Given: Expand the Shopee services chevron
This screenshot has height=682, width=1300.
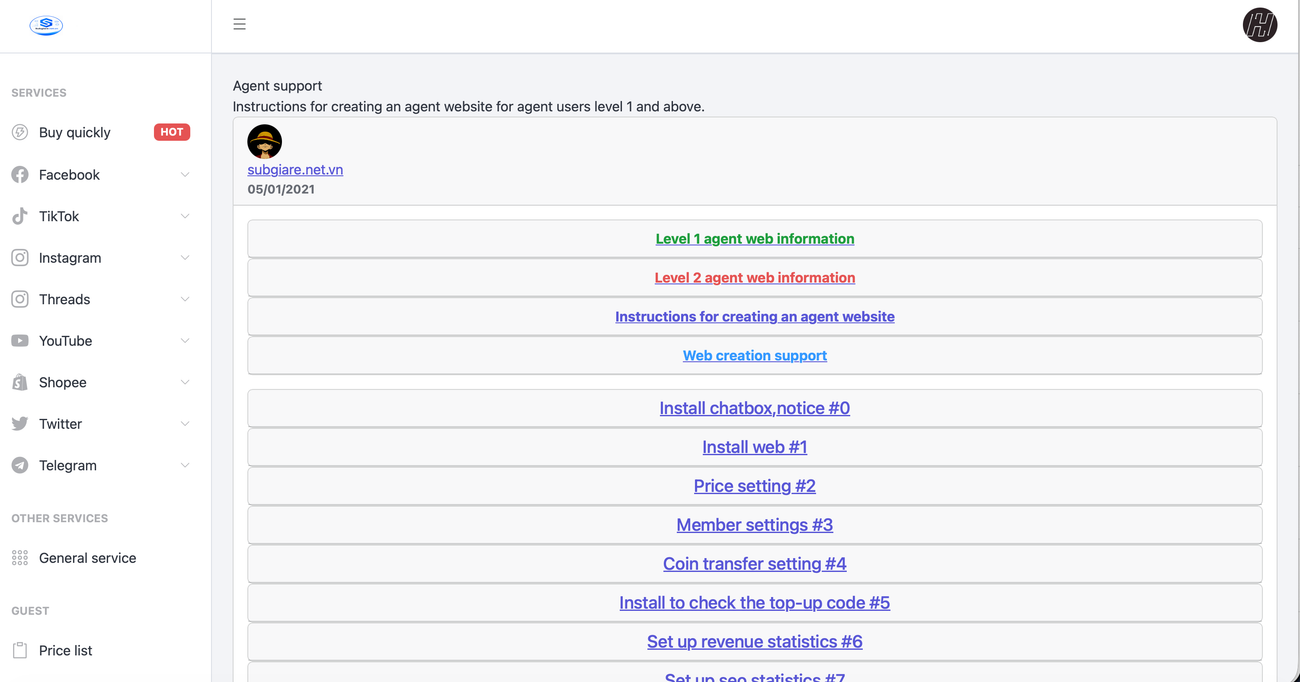Looking at the screenshot, I should [185, 382].
